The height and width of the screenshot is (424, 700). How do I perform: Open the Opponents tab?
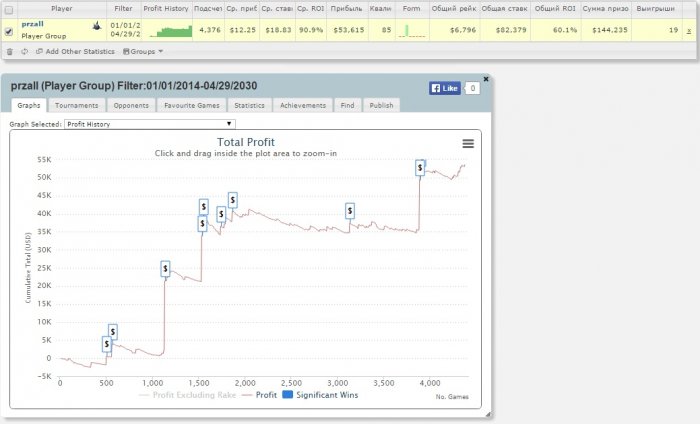[x=131, y=105]
